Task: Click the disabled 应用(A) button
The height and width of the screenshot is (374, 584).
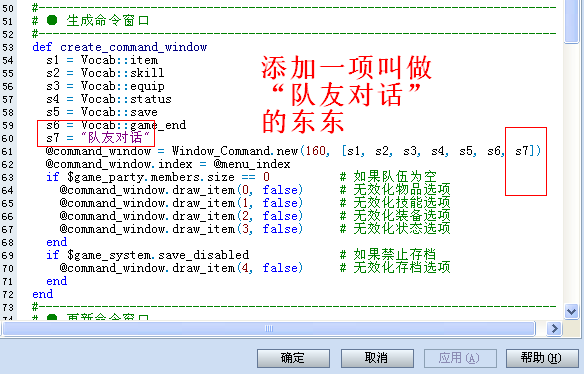Action: (460, 358)
